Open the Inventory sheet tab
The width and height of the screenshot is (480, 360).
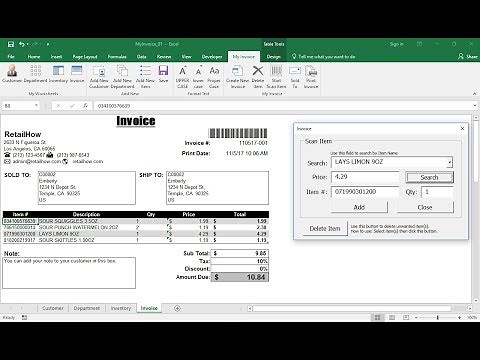[121, 308]
